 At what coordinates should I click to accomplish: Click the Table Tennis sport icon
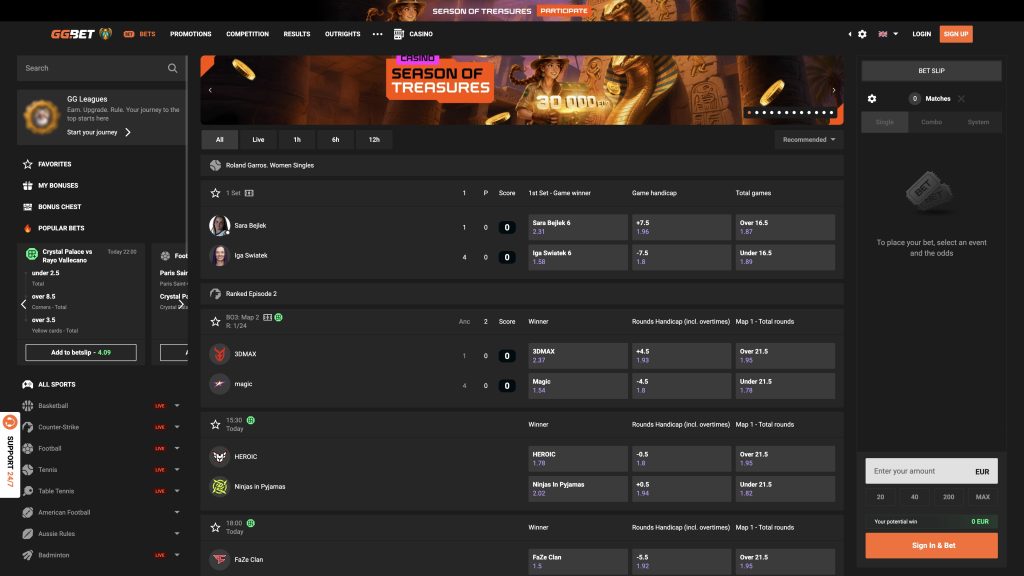(x=27, y=491)
